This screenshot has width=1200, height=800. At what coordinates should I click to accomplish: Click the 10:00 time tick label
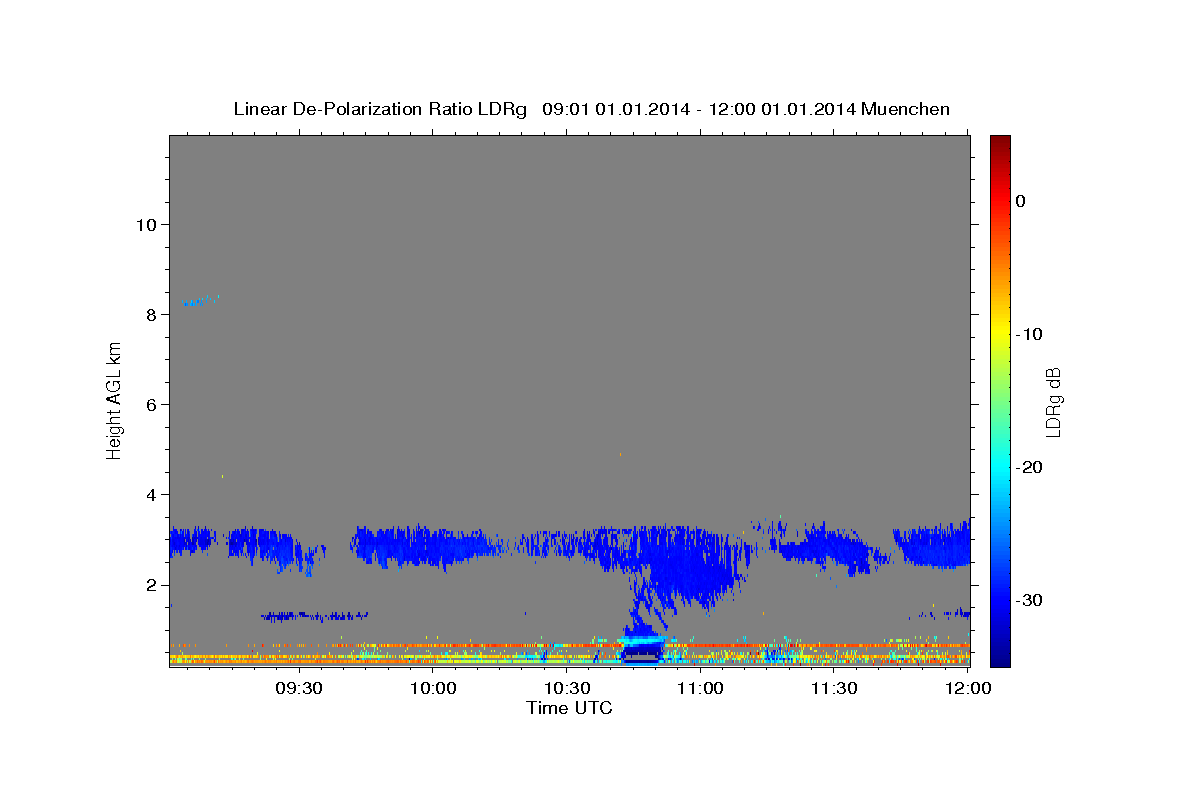point(433,688)
